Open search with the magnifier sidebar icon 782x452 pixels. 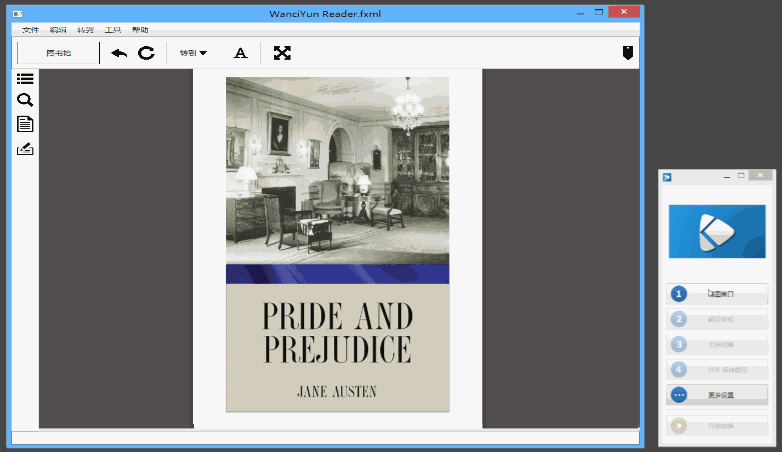click(x=25, y=100)
